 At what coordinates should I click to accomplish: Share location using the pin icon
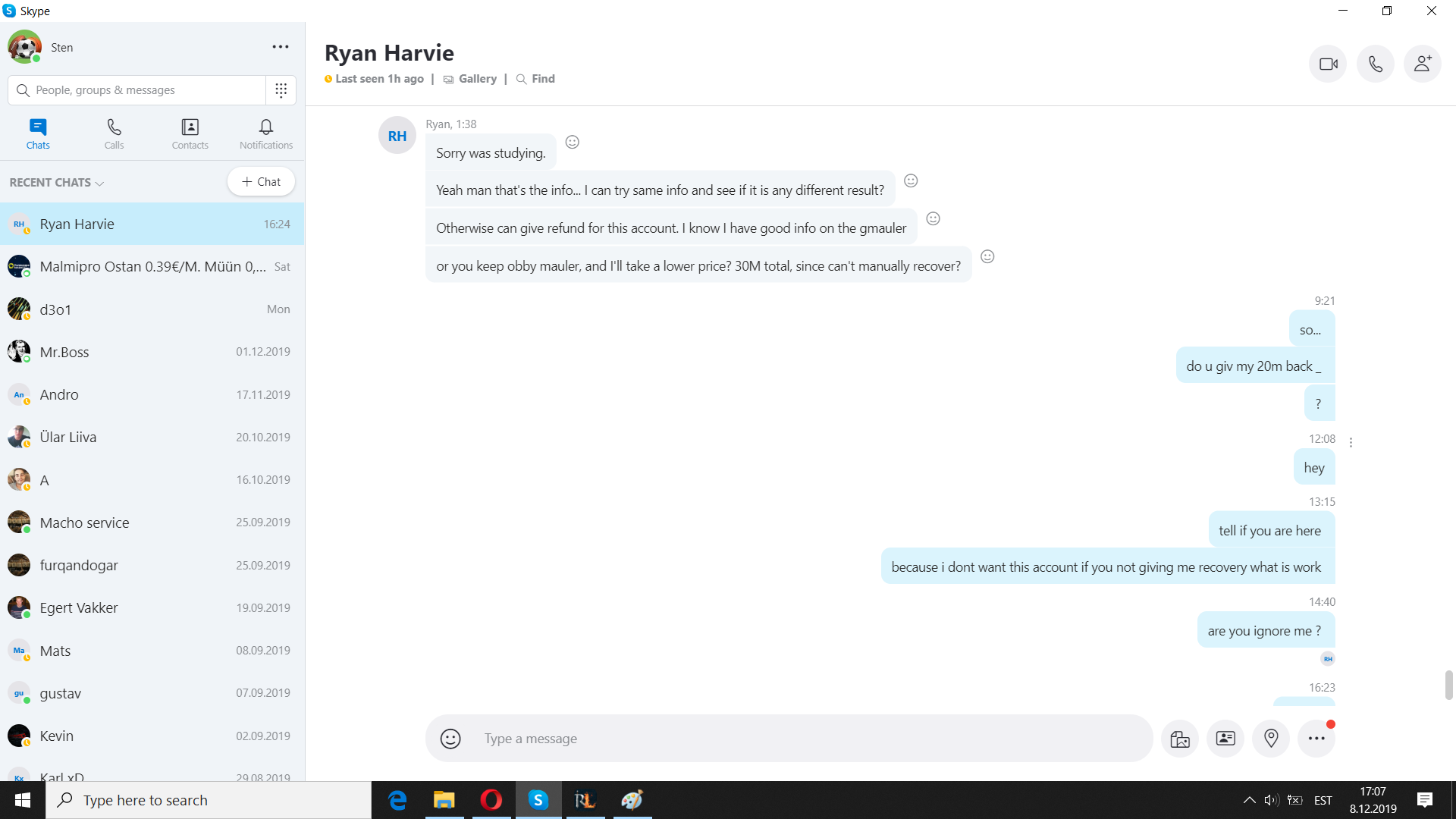click(1271, 739)
